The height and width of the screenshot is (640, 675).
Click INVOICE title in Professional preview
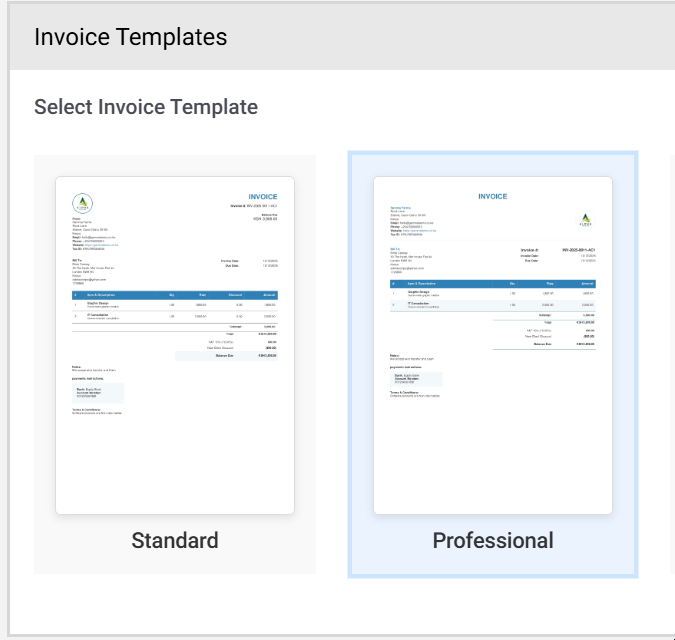pyautogui.click(x=492, y=196)
